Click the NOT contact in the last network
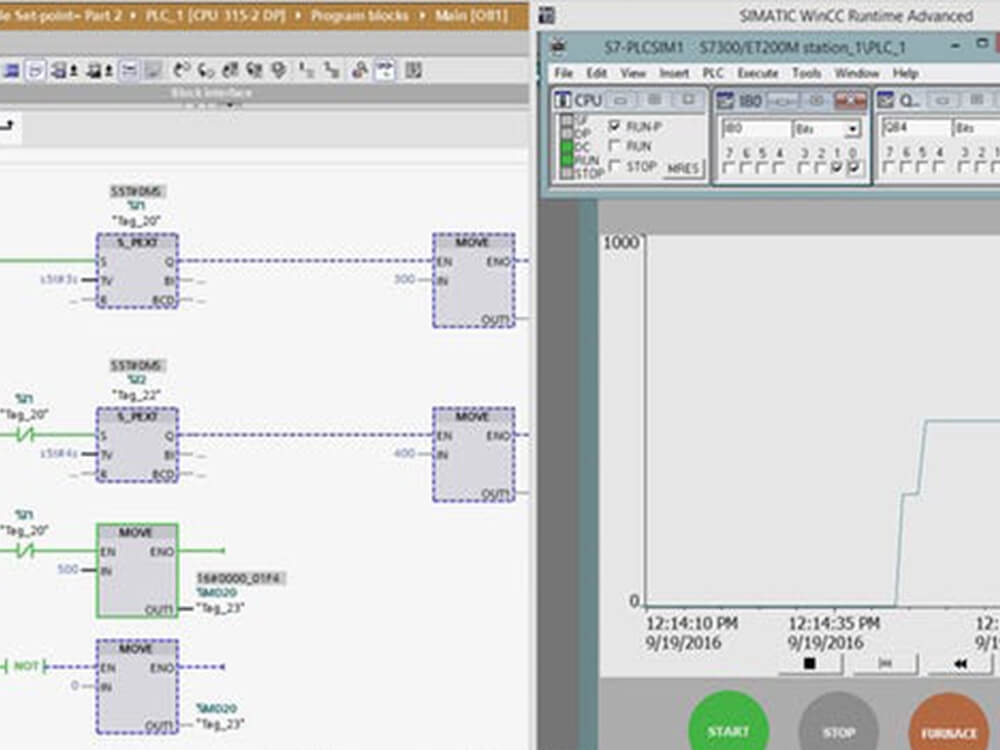This screenshot has height=750, width=1000. tap(26, 666)
